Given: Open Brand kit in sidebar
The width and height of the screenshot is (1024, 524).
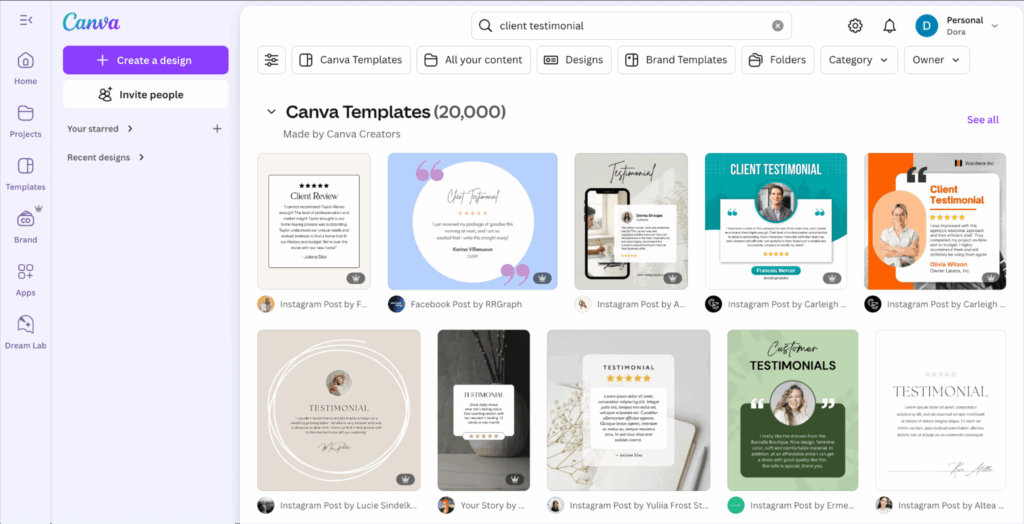Looking at the screenshot, I should tap(26, 226).
